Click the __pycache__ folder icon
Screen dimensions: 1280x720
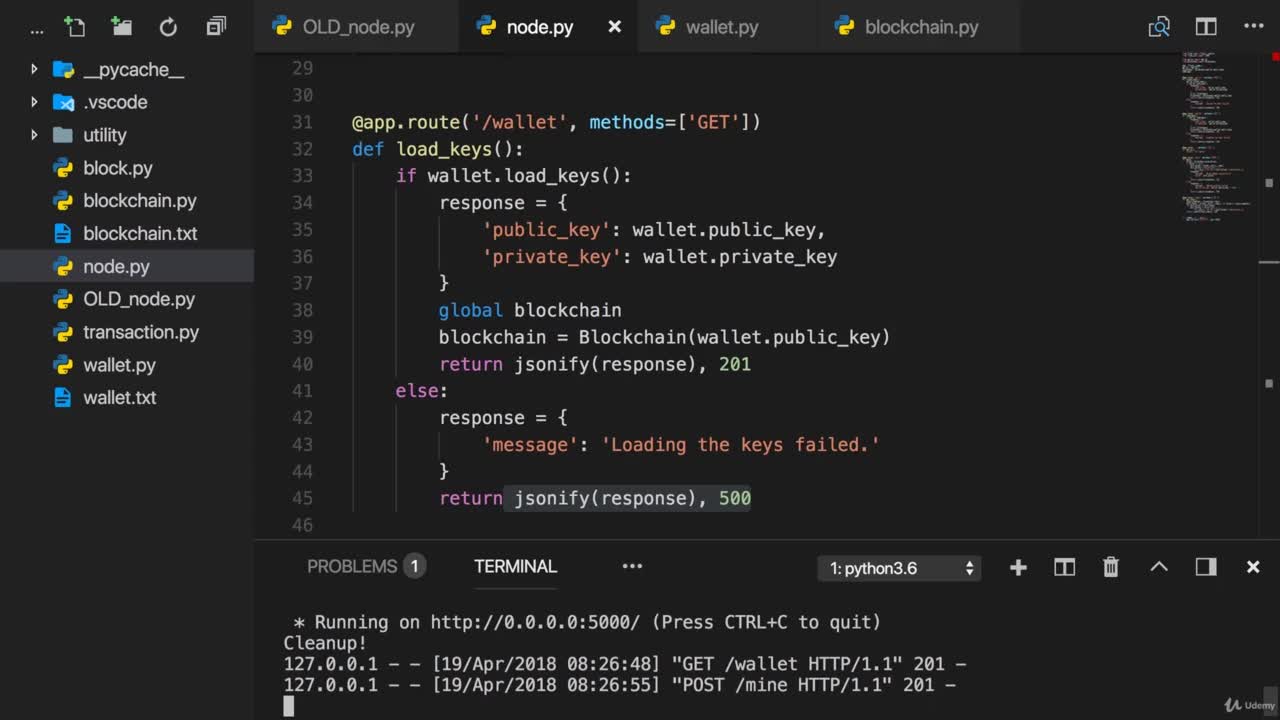(x=63, y=69)
